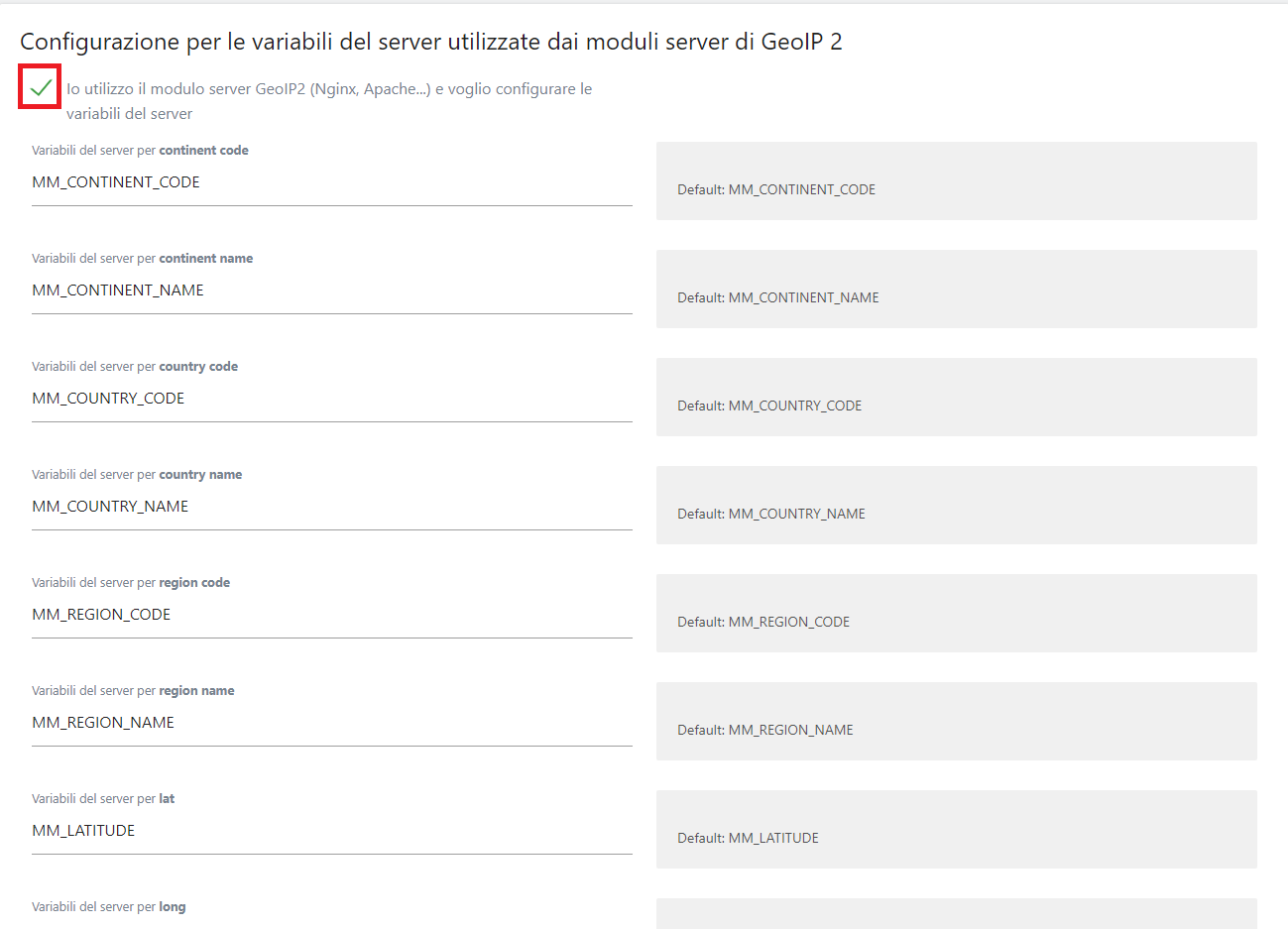Select the MM_LATITUDE input field
This screenshot has height=929, width=1288.
point(331,831)
